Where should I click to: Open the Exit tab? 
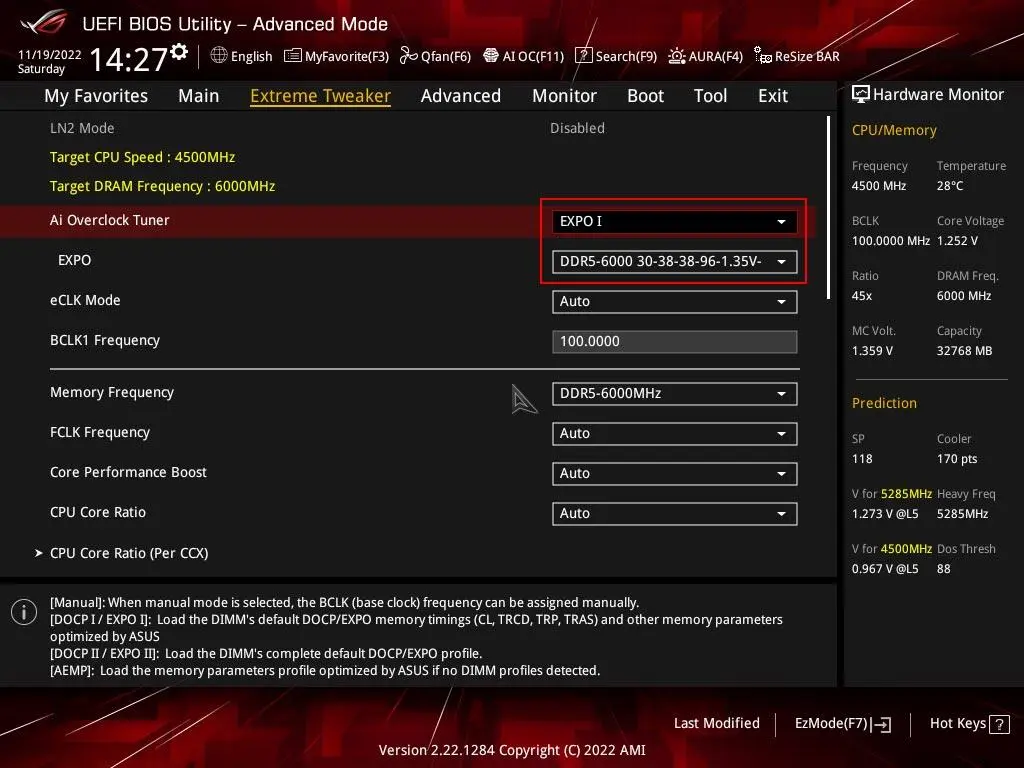[x=773, y=95]
